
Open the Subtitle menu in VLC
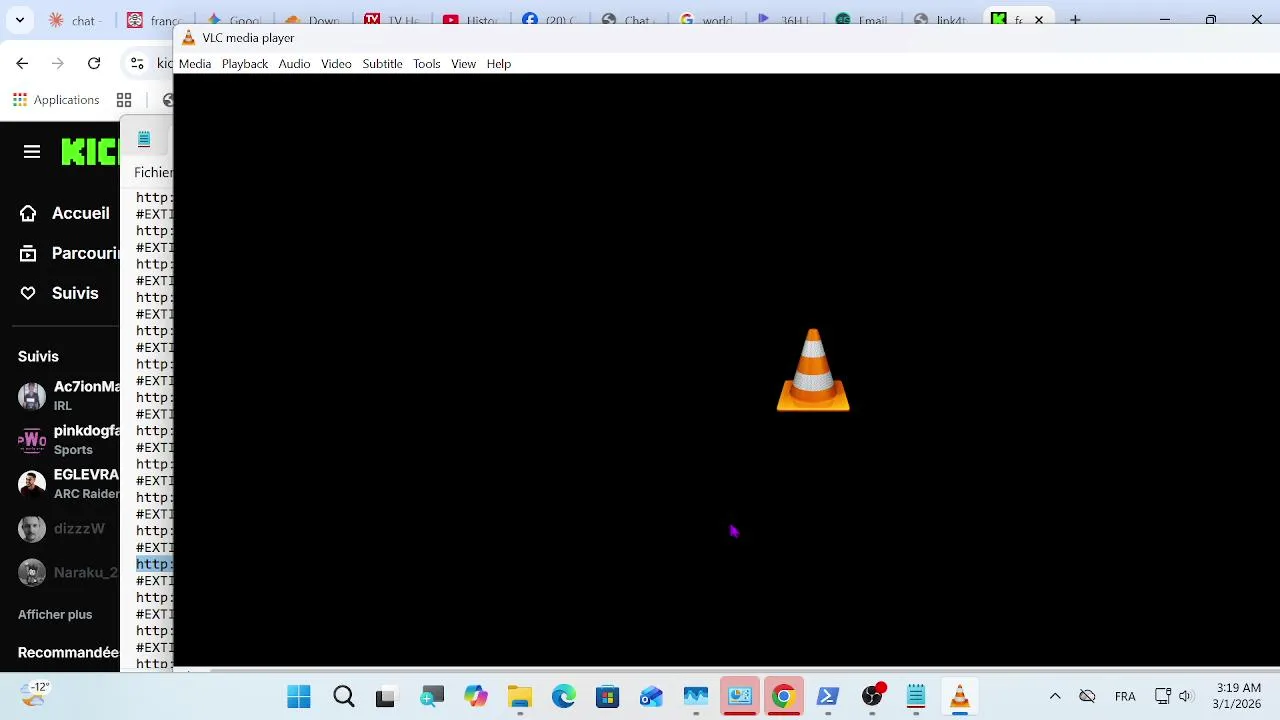coord(382,64)
